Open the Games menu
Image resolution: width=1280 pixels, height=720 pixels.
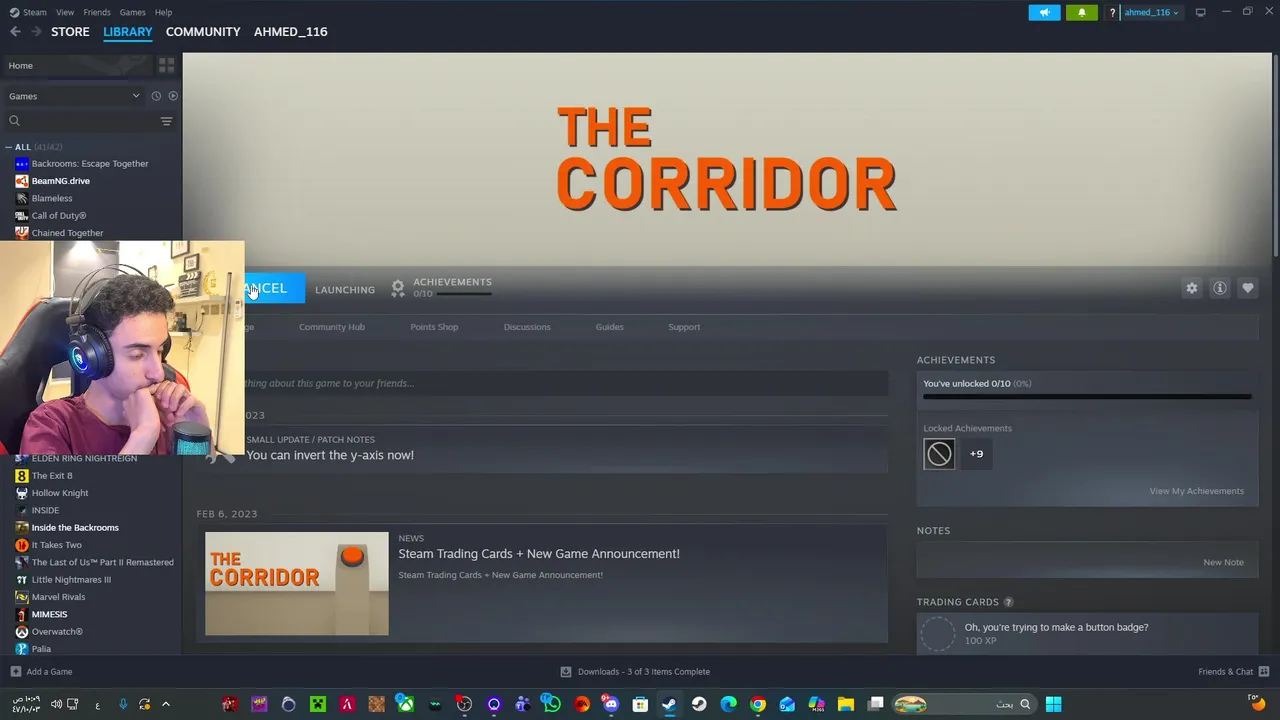pos(132,12)
